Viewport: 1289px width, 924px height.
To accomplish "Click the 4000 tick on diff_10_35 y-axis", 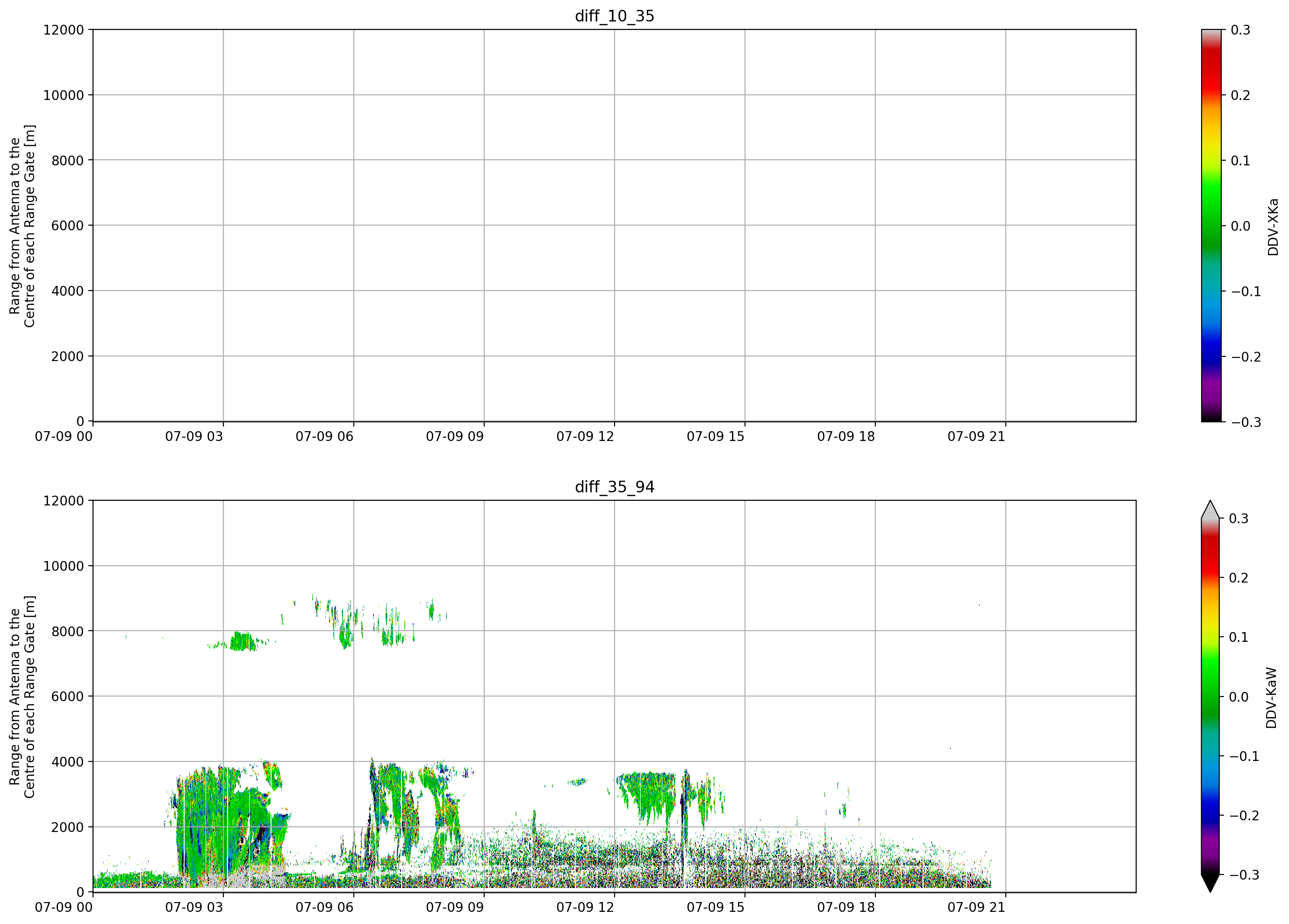I will click(x=68, y=291).
